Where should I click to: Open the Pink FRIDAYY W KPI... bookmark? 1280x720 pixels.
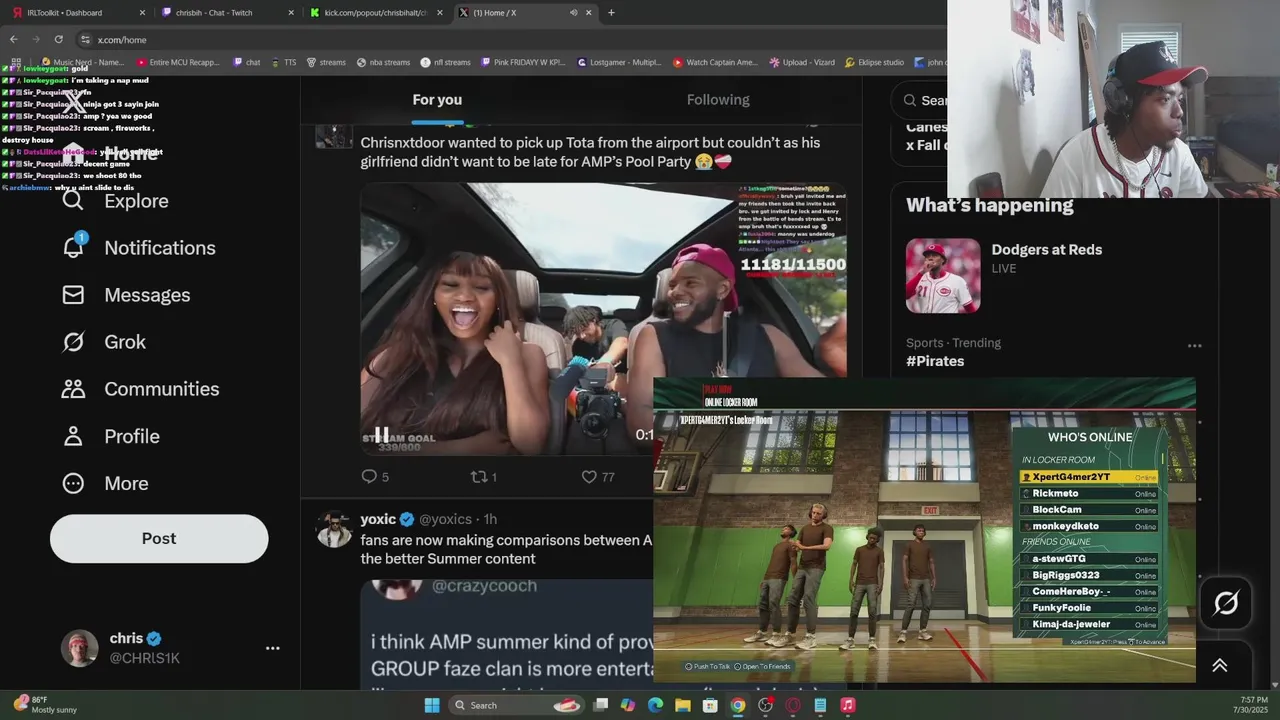(524, 62)
